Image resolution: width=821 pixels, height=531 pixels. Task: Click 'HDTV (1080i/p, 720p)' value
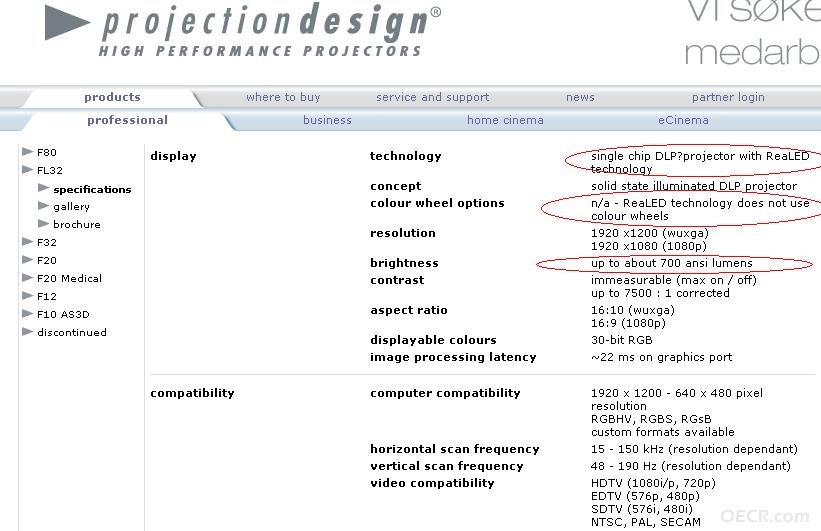(653, 483)
